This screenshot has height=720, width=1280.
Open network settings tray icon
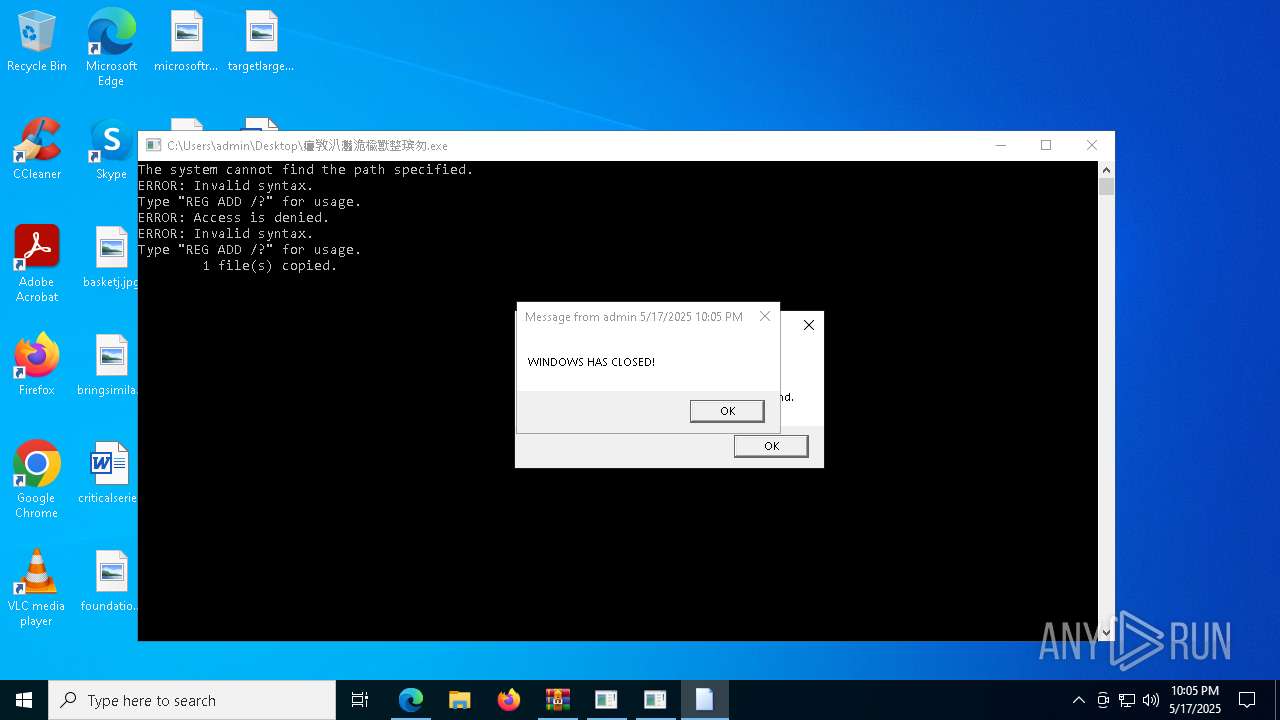pyautogui.click(x=1127, y=700)
